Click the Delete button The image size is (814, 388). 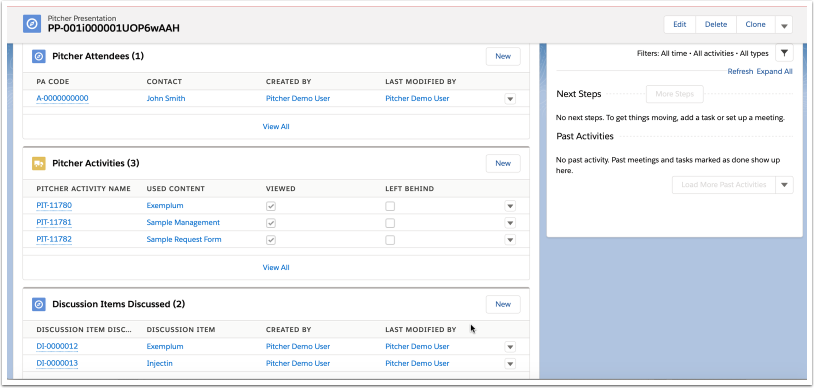click(716, 24)
